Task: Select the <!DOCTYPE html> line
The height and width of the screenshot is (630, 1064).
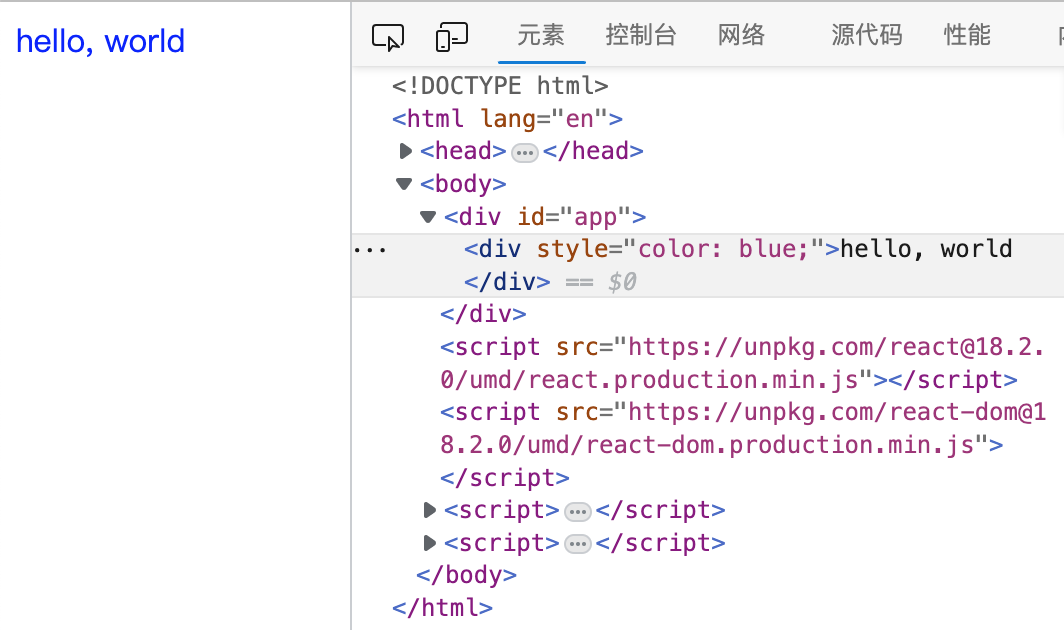Action: tap(500, 86)
